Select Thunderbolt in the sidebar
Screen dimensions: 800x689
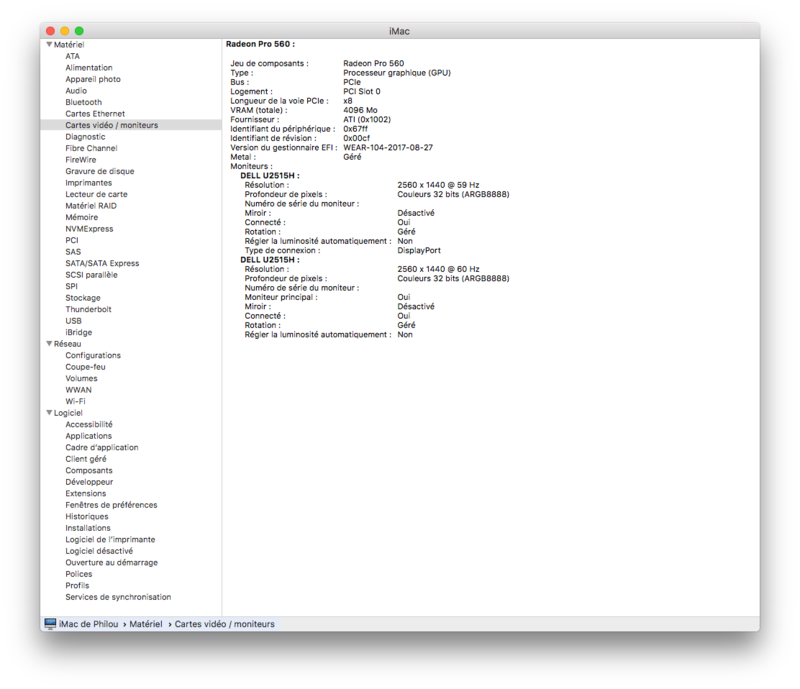tap(88, 309)
